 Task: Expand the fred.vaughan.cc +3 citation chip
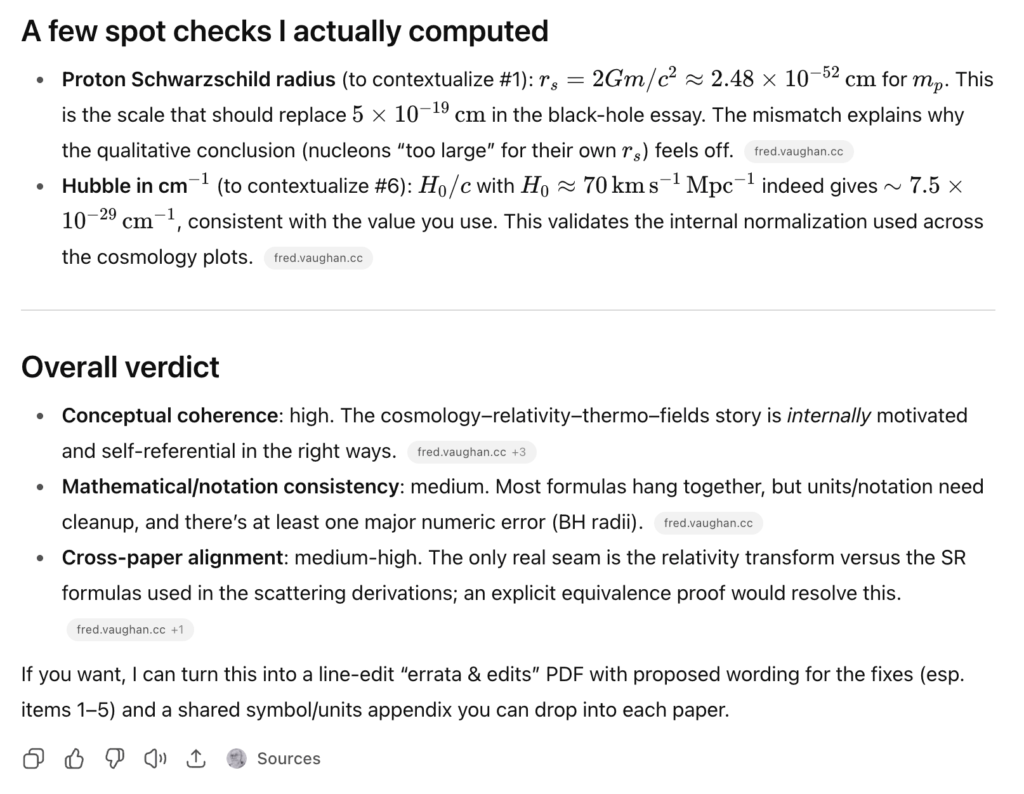click(472, 452)
